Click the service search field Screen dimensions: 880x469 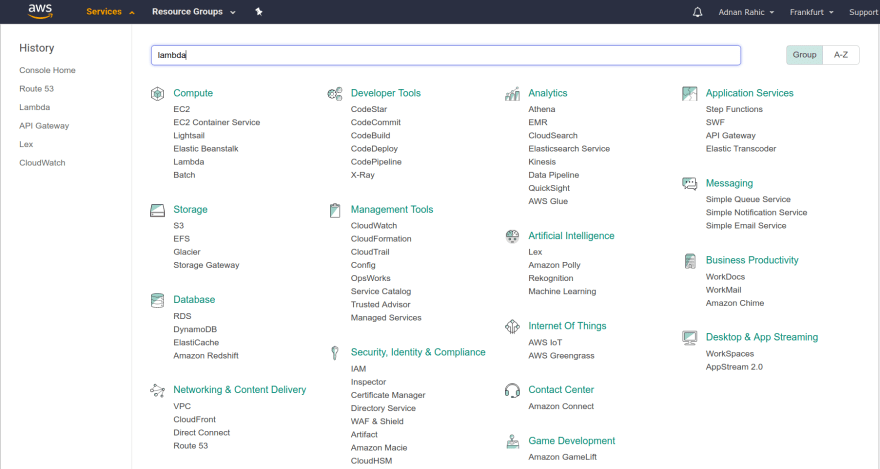click(x=445, y=55)
